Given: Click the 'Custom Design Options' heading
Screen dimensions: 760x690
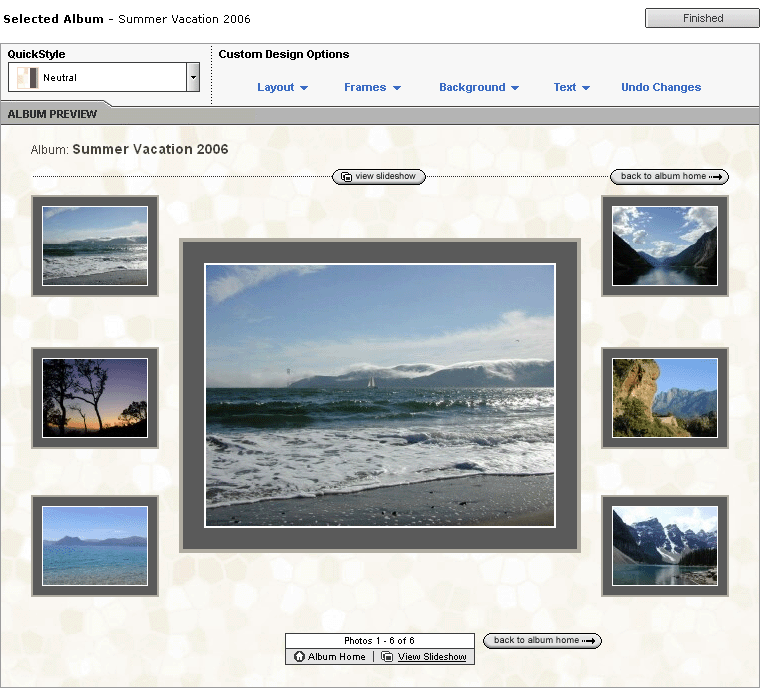Looking at the screenshot, I should [284, 54].
